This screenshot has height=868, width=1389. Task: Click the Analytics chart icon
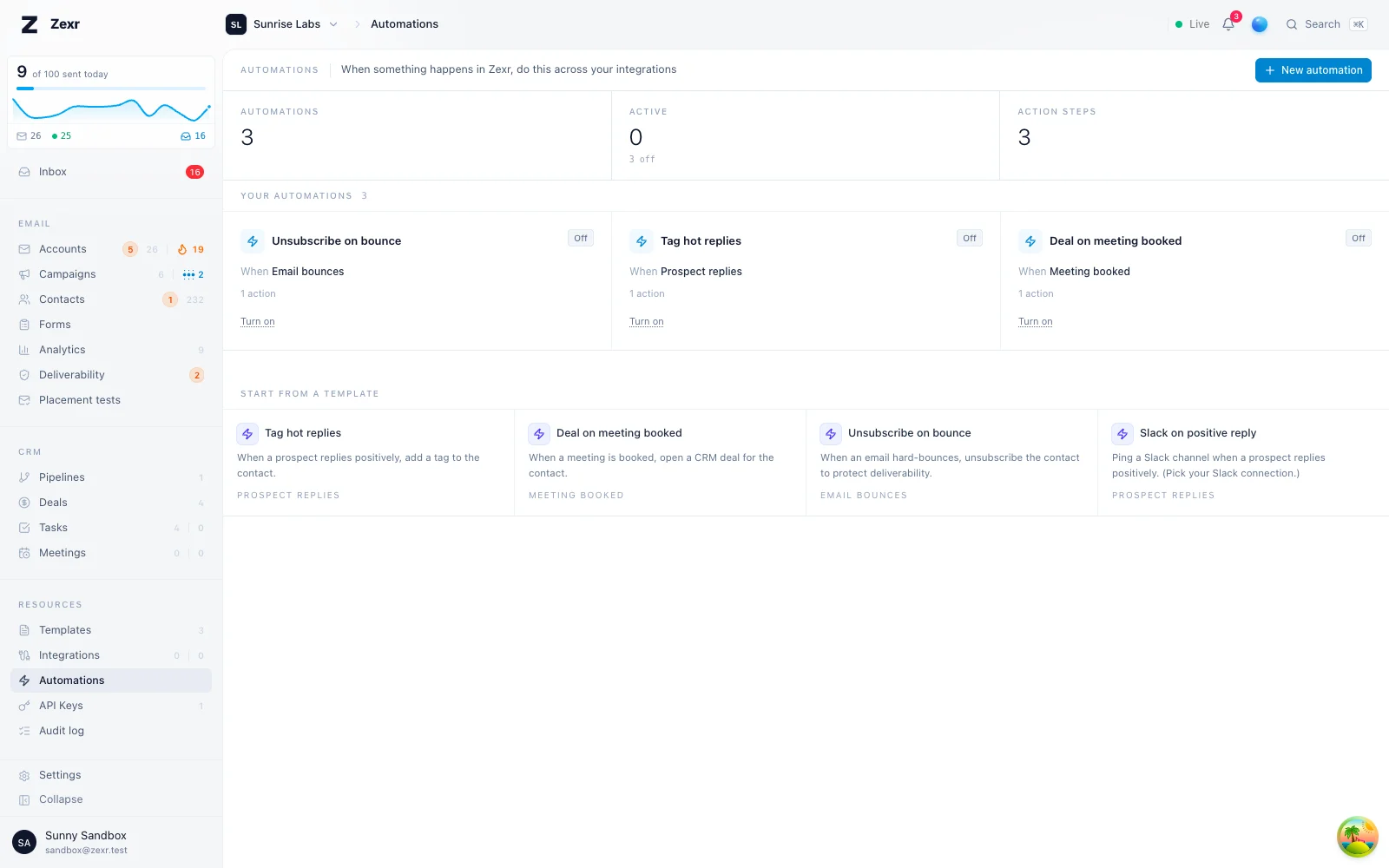click(x=24, y=350)
